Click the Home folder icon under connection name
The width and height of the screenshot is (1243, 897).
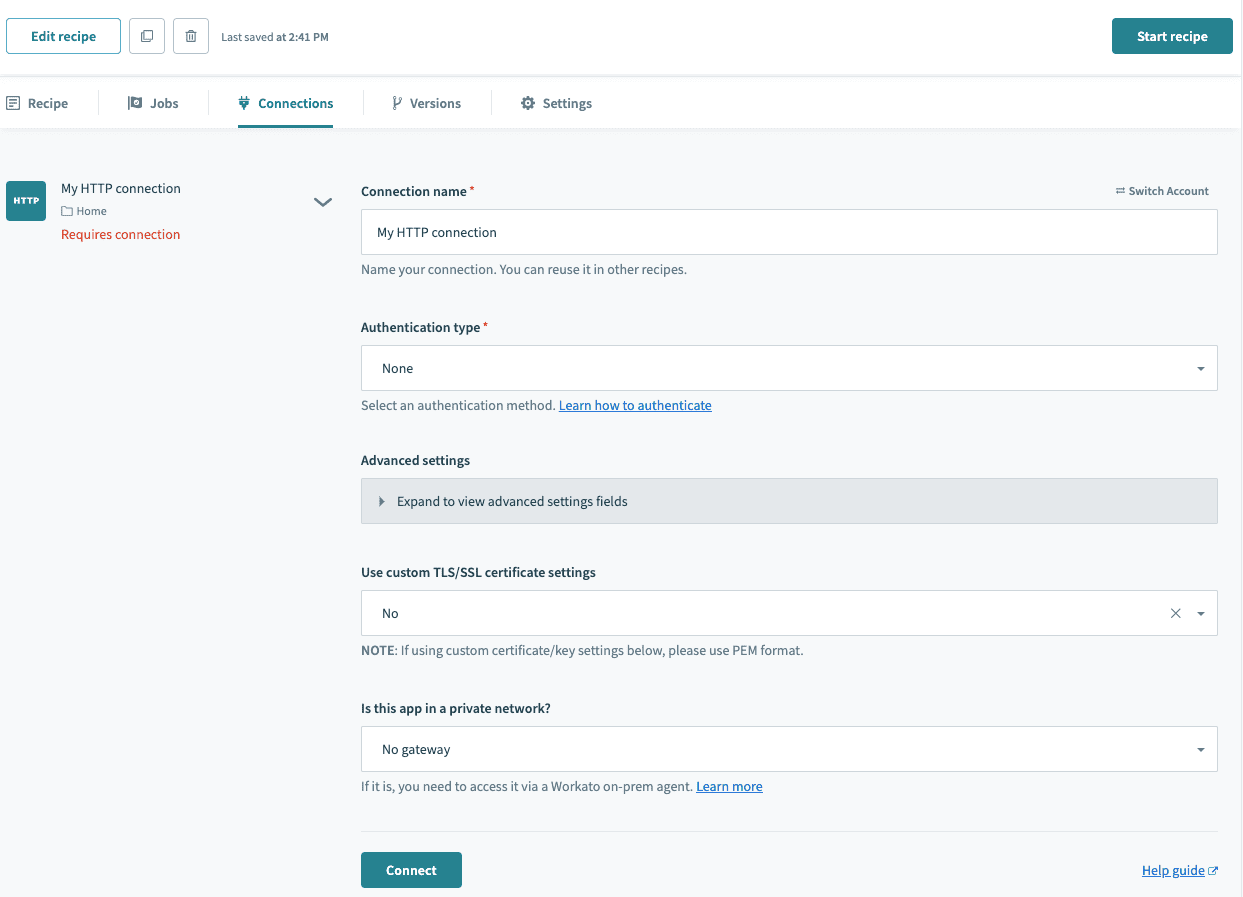66,210
